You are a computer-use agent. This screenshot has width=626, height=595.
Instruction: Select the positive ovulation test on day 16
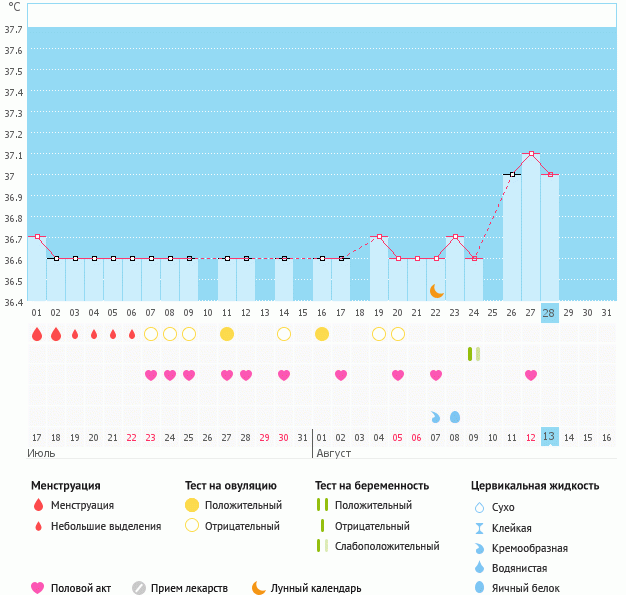pyautogui.click(x=322, y=334)
